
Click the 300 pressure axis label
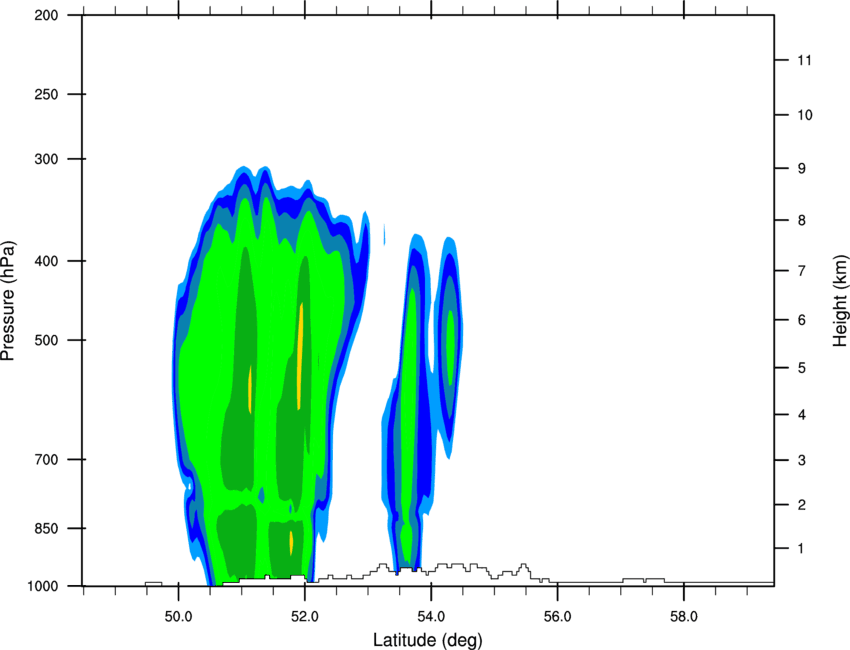pos(46,159)
